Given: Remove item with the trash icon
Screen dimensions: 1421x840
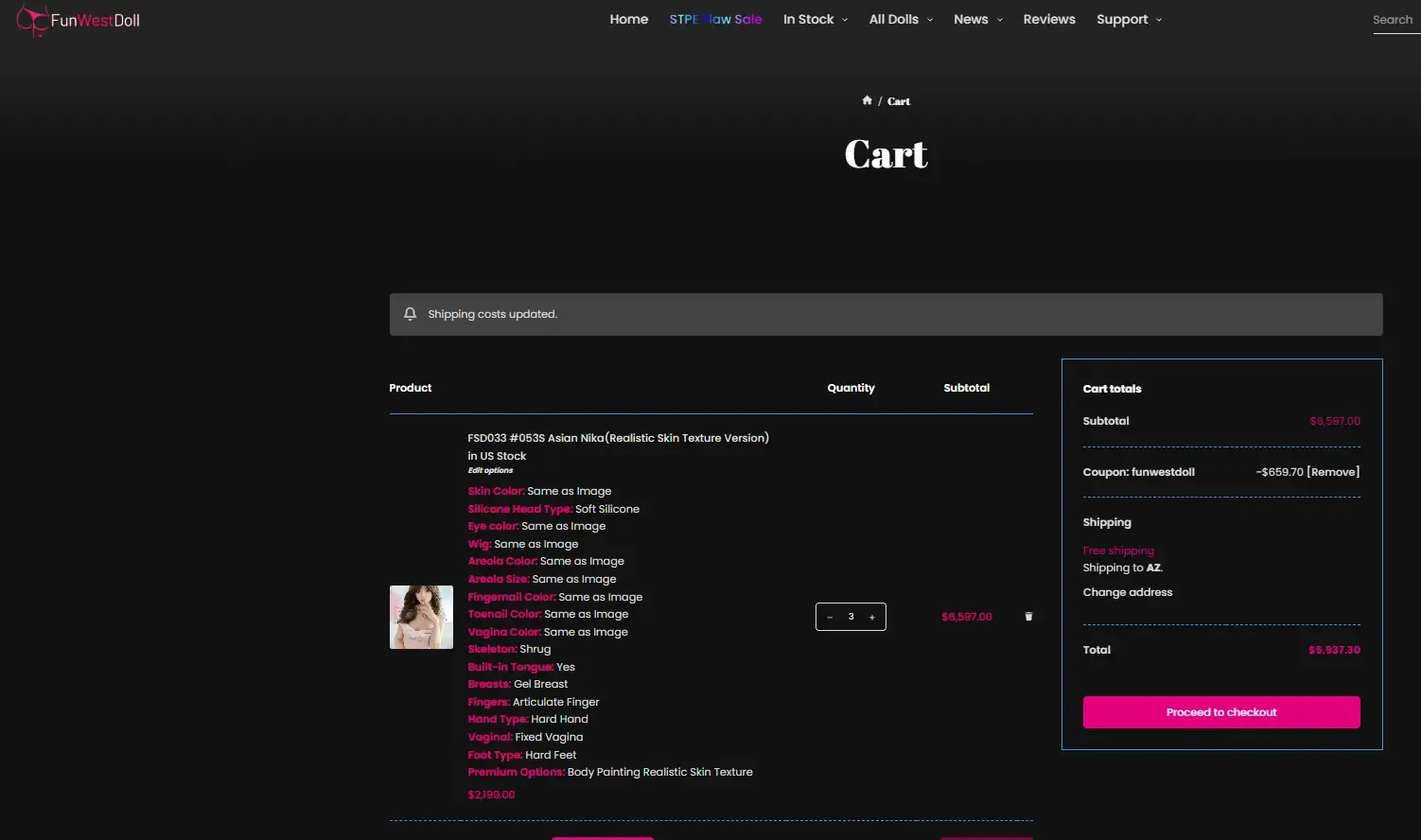Looking at the screenshot, I should click(1028, 617).
